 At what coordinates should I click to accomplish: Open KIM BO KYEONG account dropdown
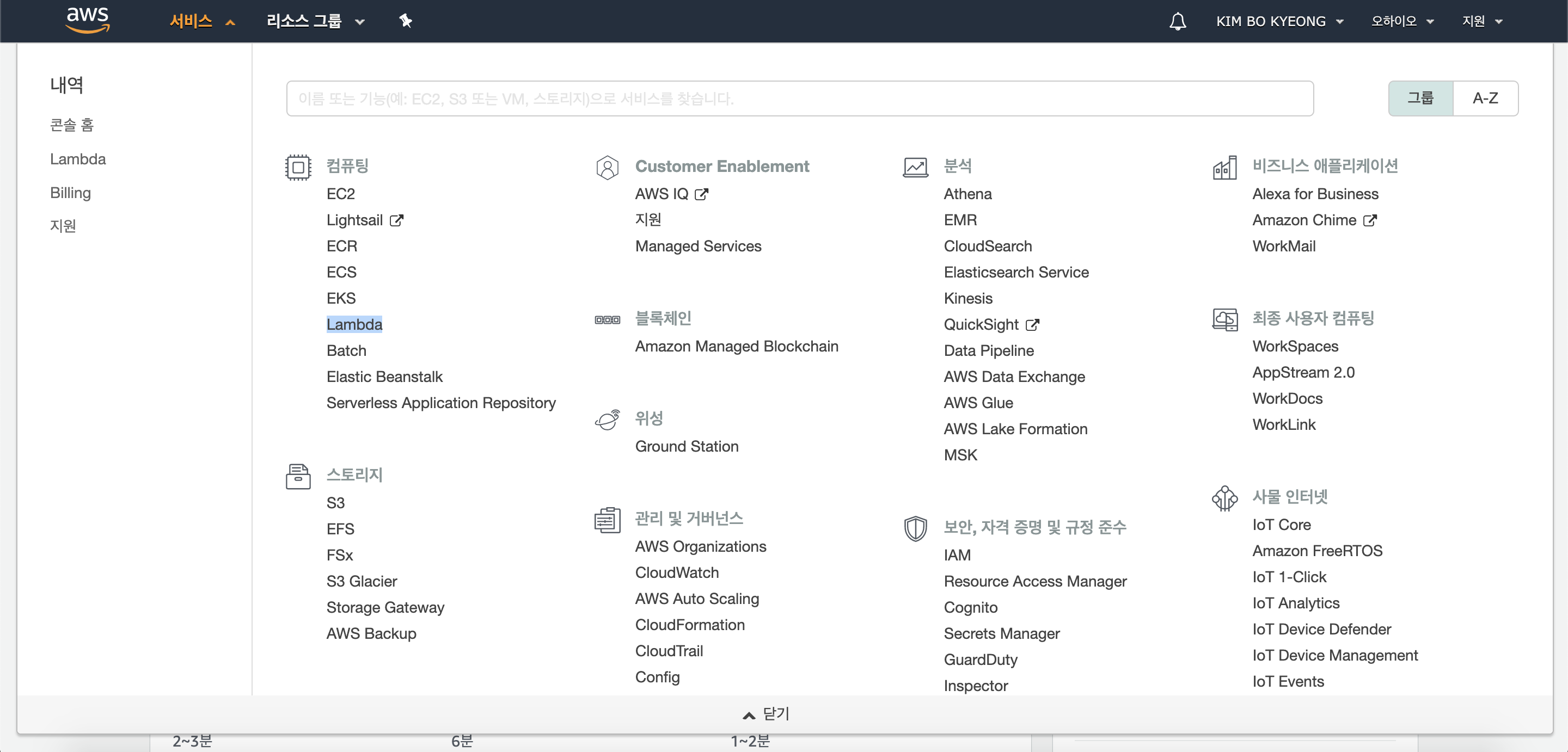[1279, 21]
